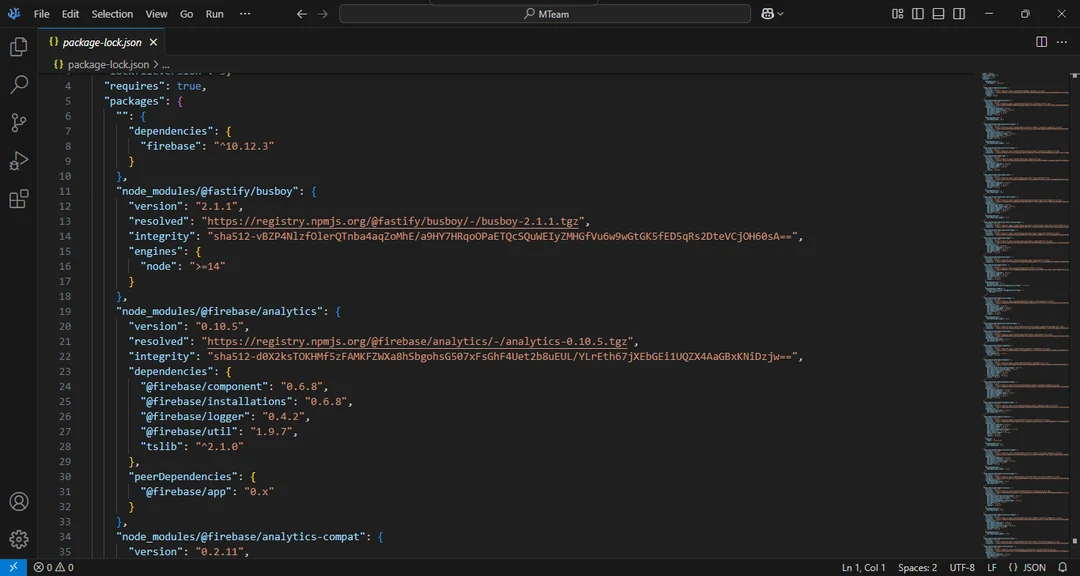Screen dimensions: 1080x576
Task: Click the "node": ">=14" entry on line 16
Action: [x=183, y=267]
